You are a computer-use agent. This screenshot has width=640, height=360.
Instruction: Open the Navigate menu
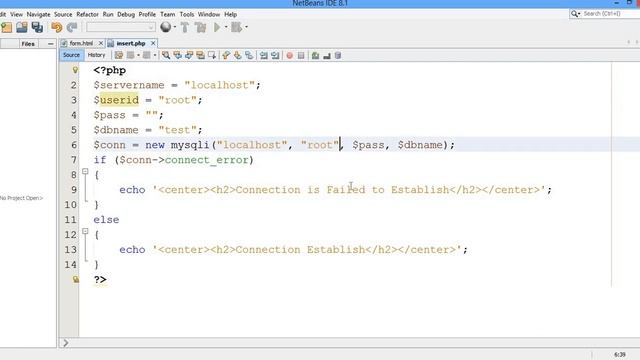point(38,14)
